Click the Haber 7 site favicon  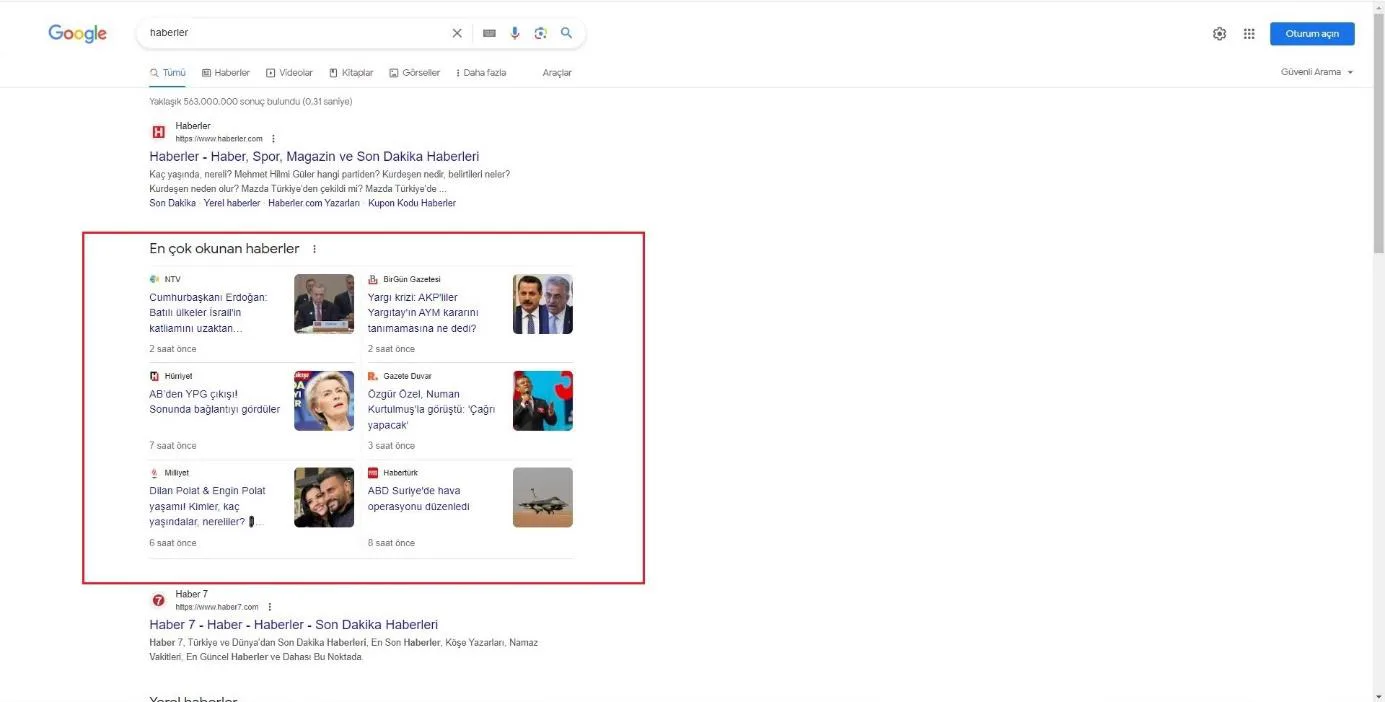pos(158,600)
